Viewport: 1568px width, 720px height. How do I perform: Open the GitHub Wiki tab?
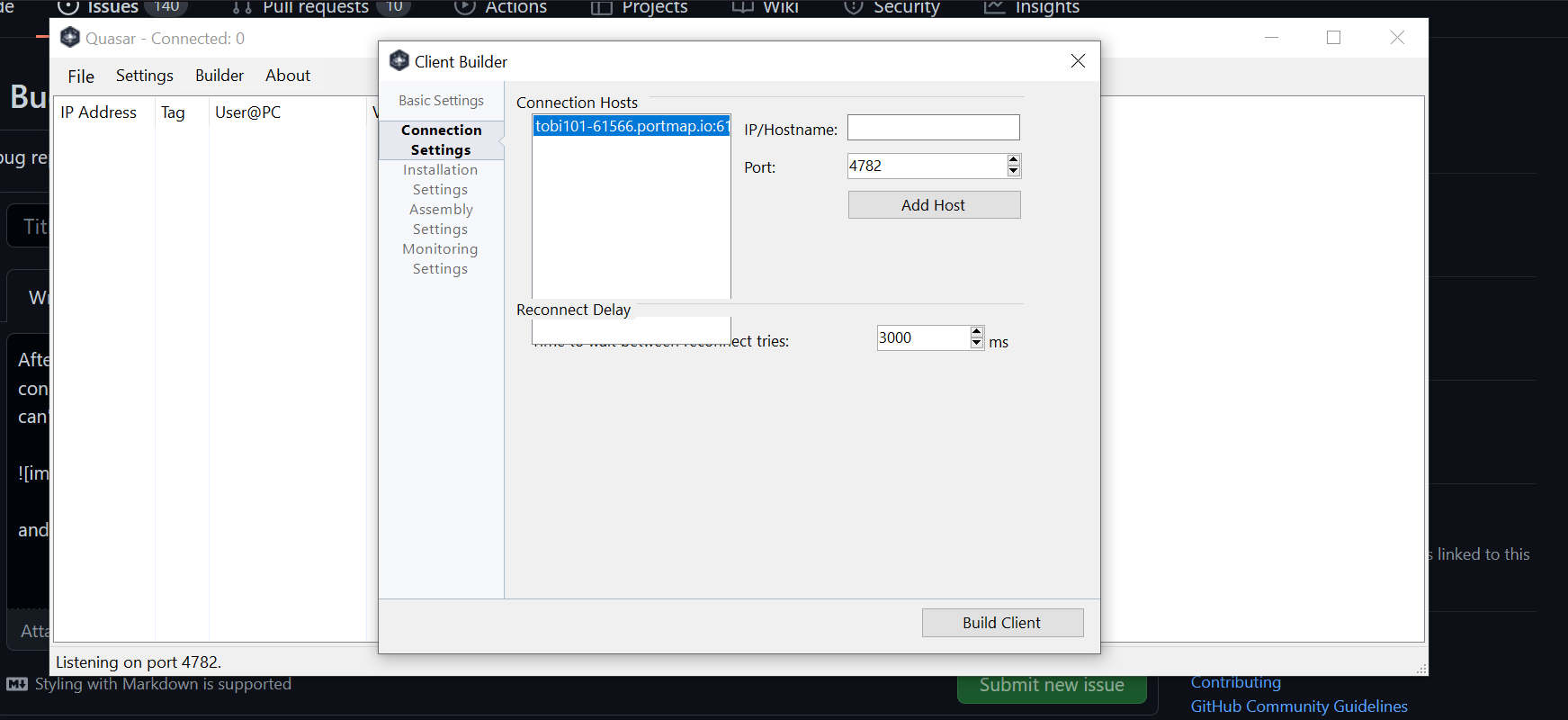coord(766,7)
